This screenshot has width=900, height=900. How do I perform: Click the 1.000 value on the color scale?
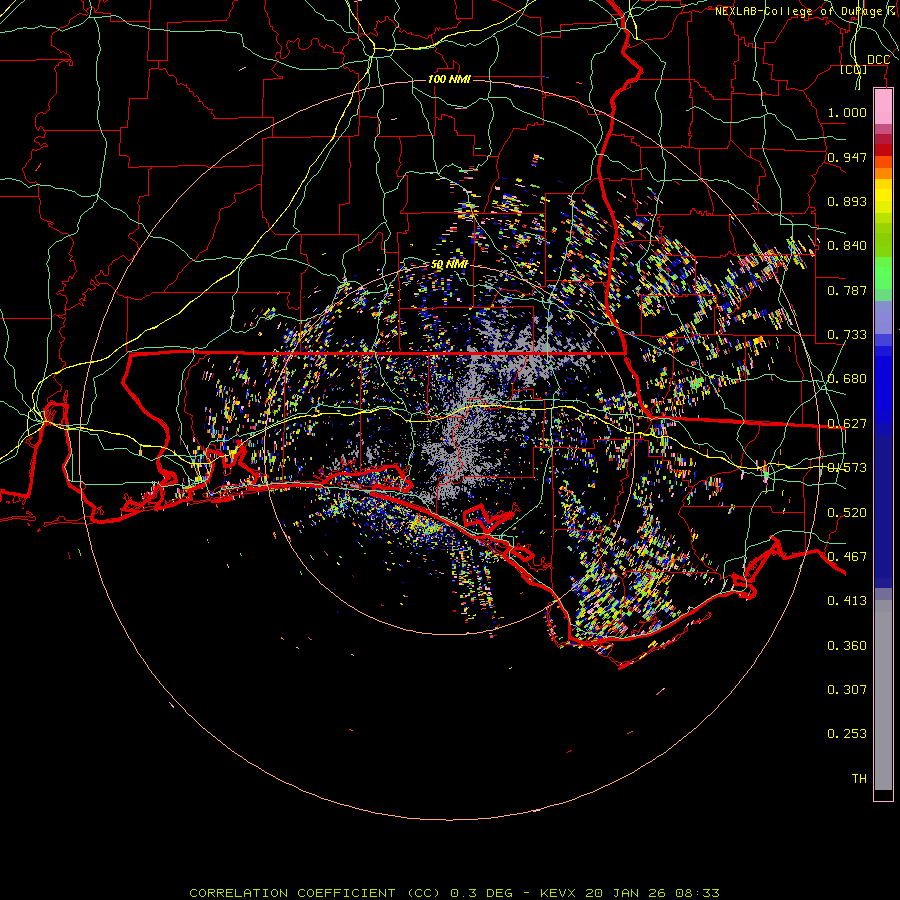point(847,112)
